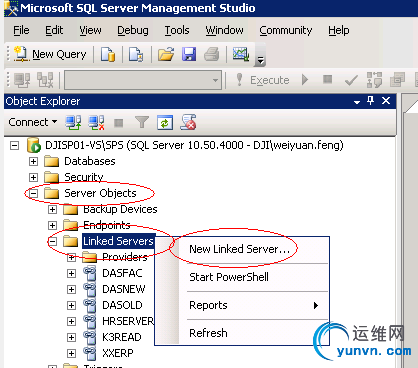Screen dimensions: 418x368
Task: Open the Connect dropdown in Object Explorer
Action: (x=32, y=122)
